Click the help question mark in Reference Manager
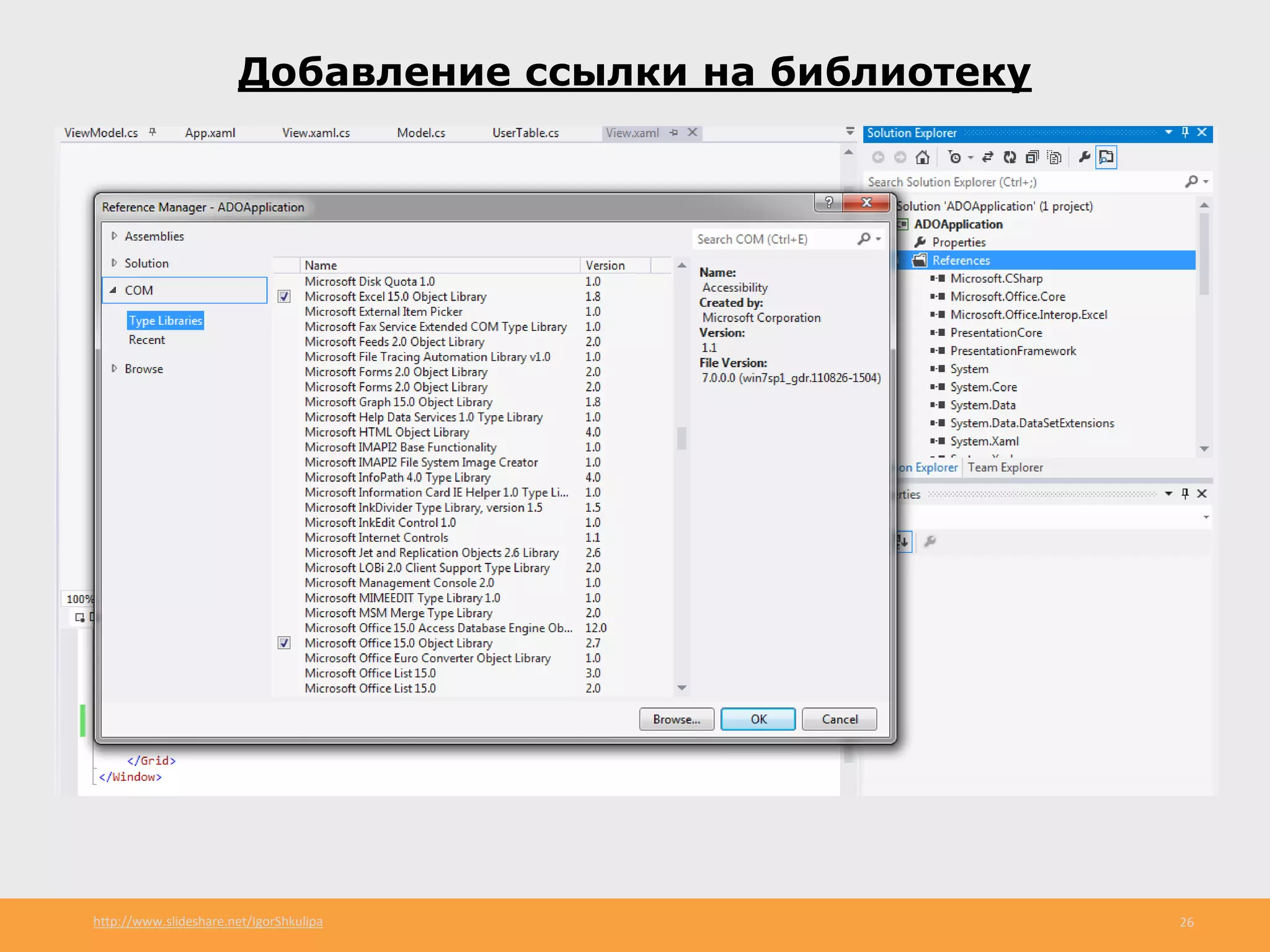 [x=828, y=203]
